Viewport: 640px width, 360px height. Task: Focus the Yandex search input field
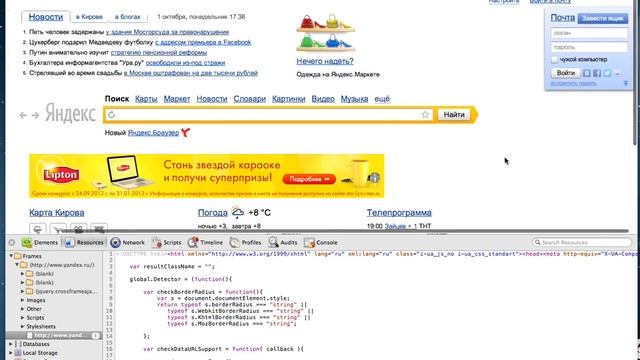[268, 115]
